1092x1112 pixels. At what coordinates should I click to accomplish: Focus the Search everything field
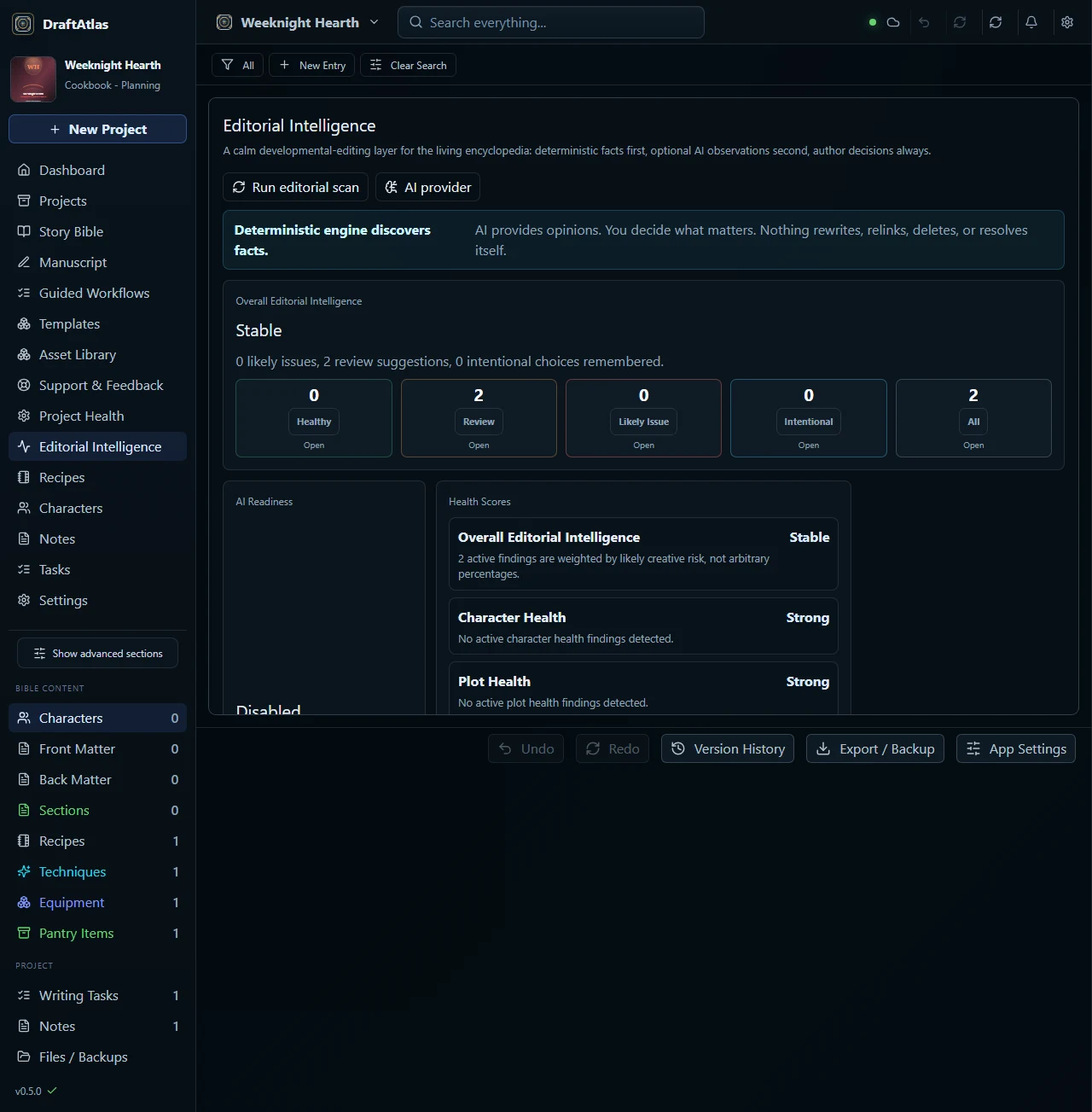[551, 22]
